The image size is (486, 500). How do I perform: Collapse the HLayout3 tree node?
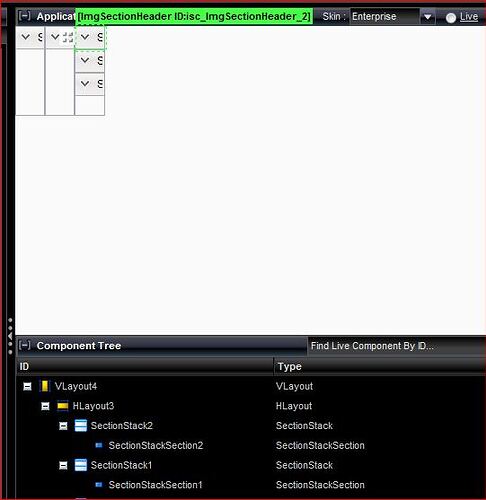pyautogui.click(x=45, y=406)
